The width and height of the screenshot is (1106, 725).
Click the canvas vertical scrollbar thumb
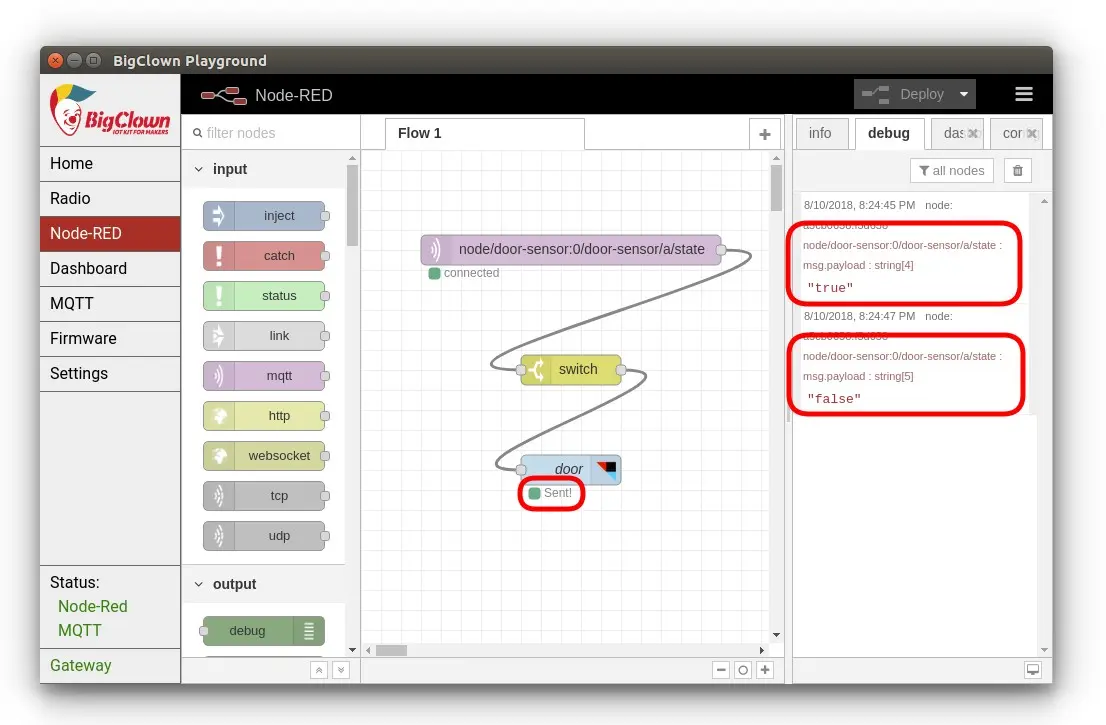click(776, 188)
